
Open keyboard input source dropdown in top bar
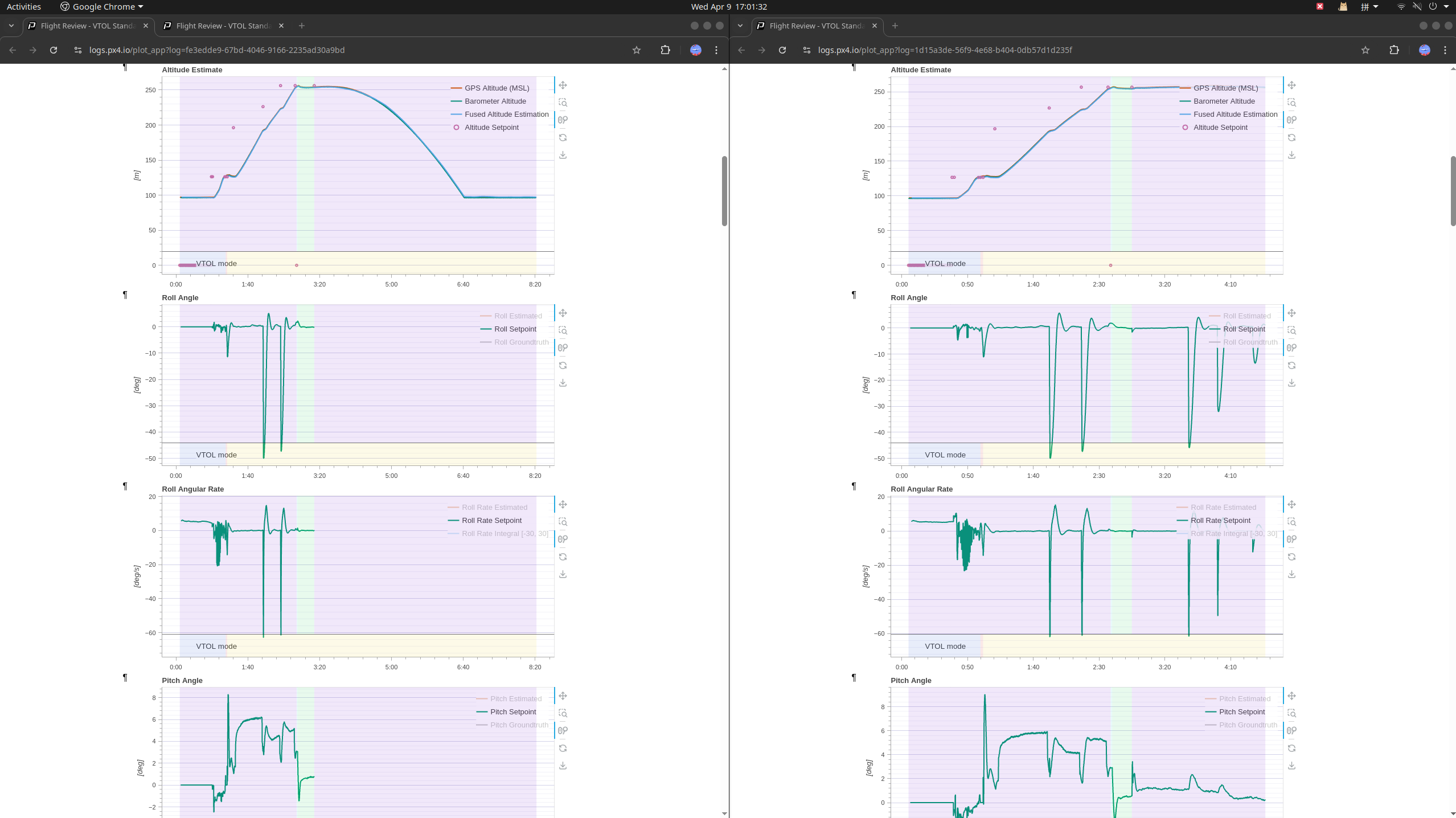[x=1369, y=7]
